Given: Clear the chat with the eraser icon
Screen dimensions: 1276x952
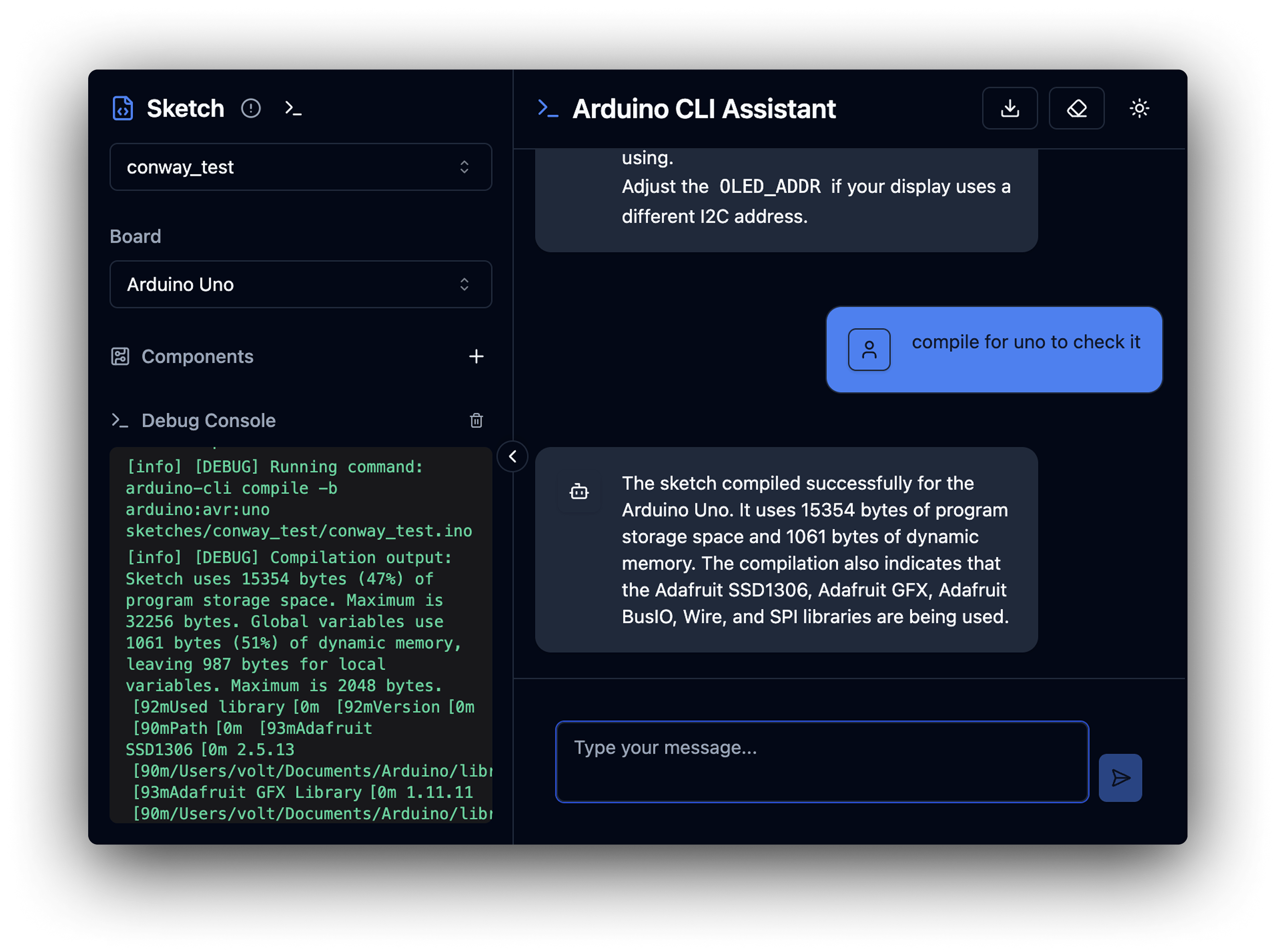Looking at the screenshot, I should (x=1076, y=108).
